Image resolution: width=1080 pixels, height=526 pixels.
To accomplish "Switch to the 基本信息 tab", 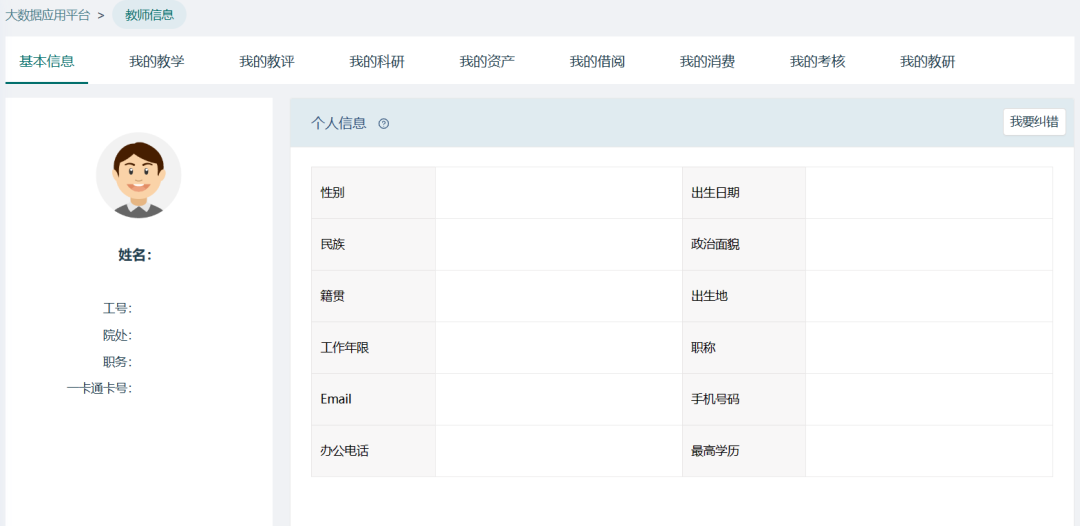I will point(47,62).
